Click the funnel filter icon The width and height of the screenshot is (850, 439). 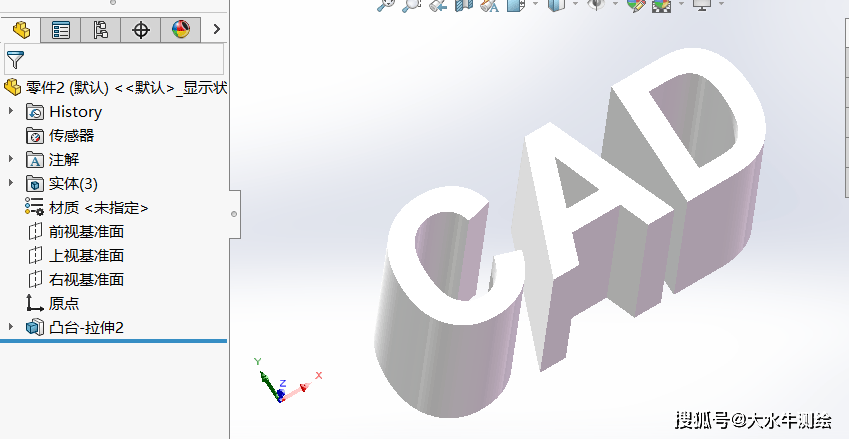coord(15,60)
